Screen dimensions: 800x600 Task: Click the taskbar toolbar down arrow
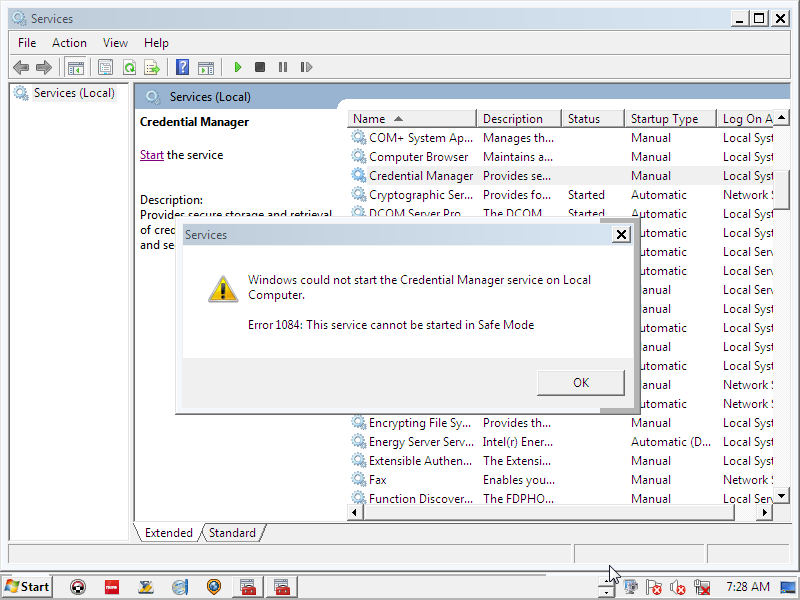(606, 592)
